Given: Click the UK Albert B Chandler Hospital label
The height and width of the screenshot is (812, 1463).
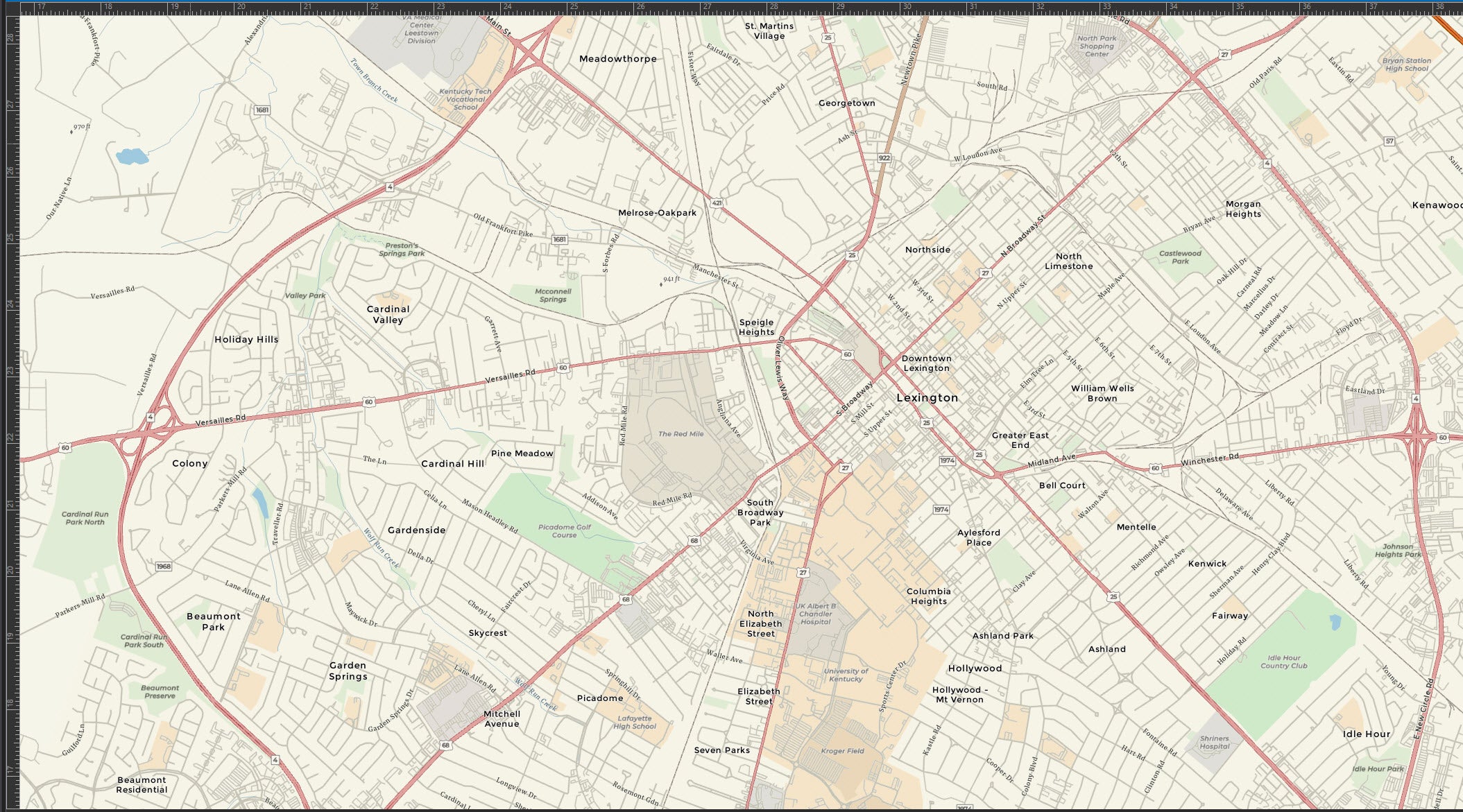Looking at the screenshot, I should pos(816,614).
